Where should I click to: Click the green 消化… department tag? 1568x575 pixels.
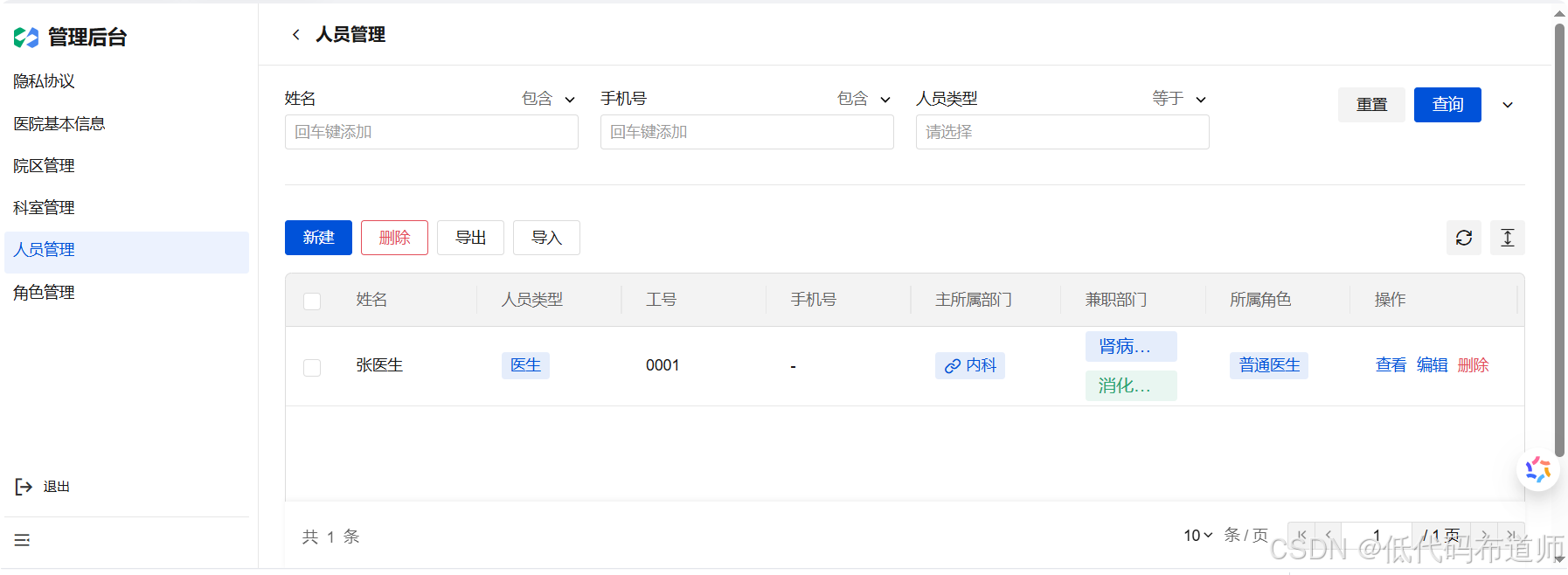pyautogui.click(x=1131, y=385)
